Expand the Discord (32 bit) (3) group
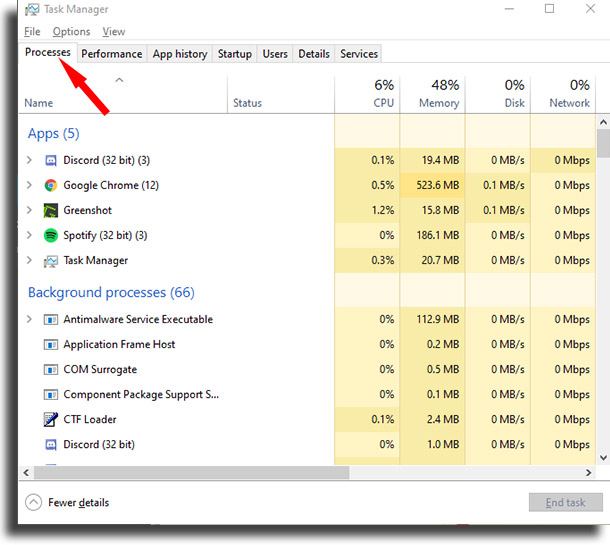610x545 pixels. (x=29, y=160)
